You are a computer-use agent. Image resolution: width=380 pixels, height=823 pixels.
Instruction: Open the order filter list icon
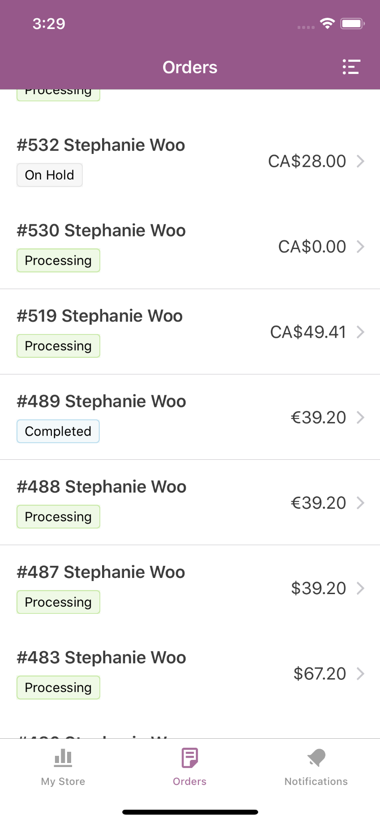coord(351,67)
